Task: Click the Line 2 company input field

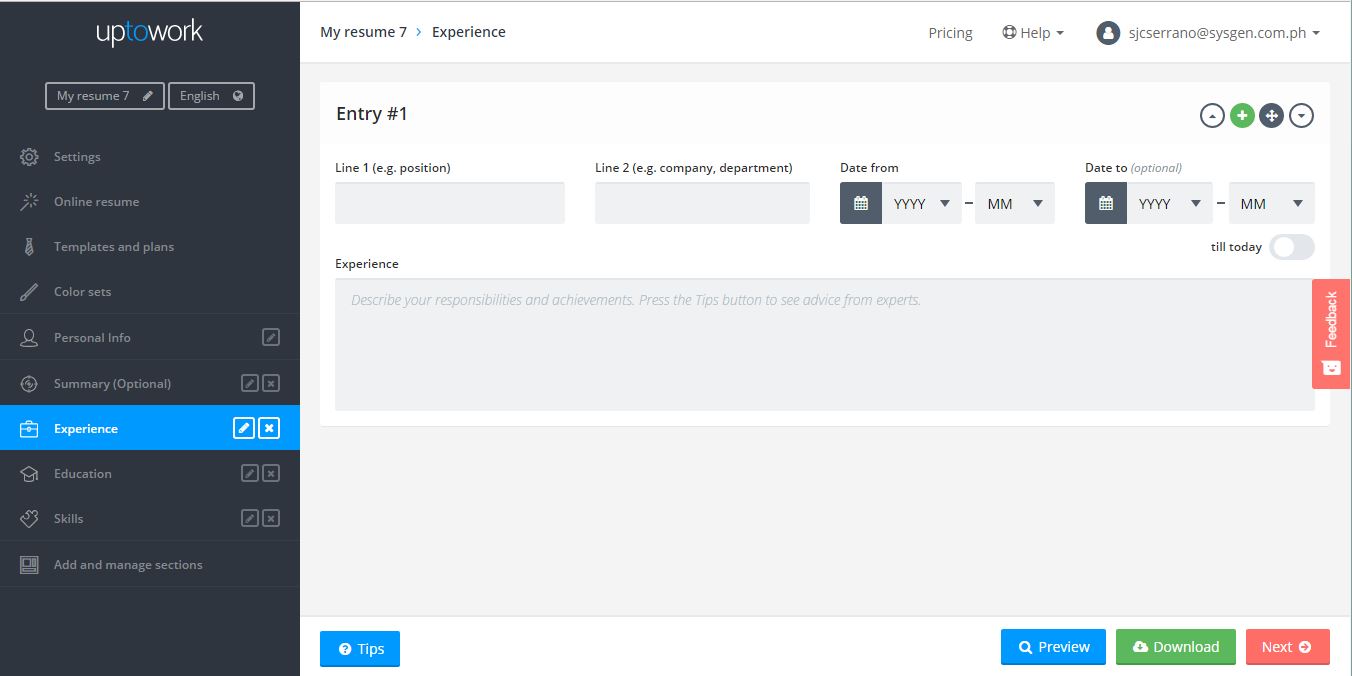Action: (x=702, y=203)
